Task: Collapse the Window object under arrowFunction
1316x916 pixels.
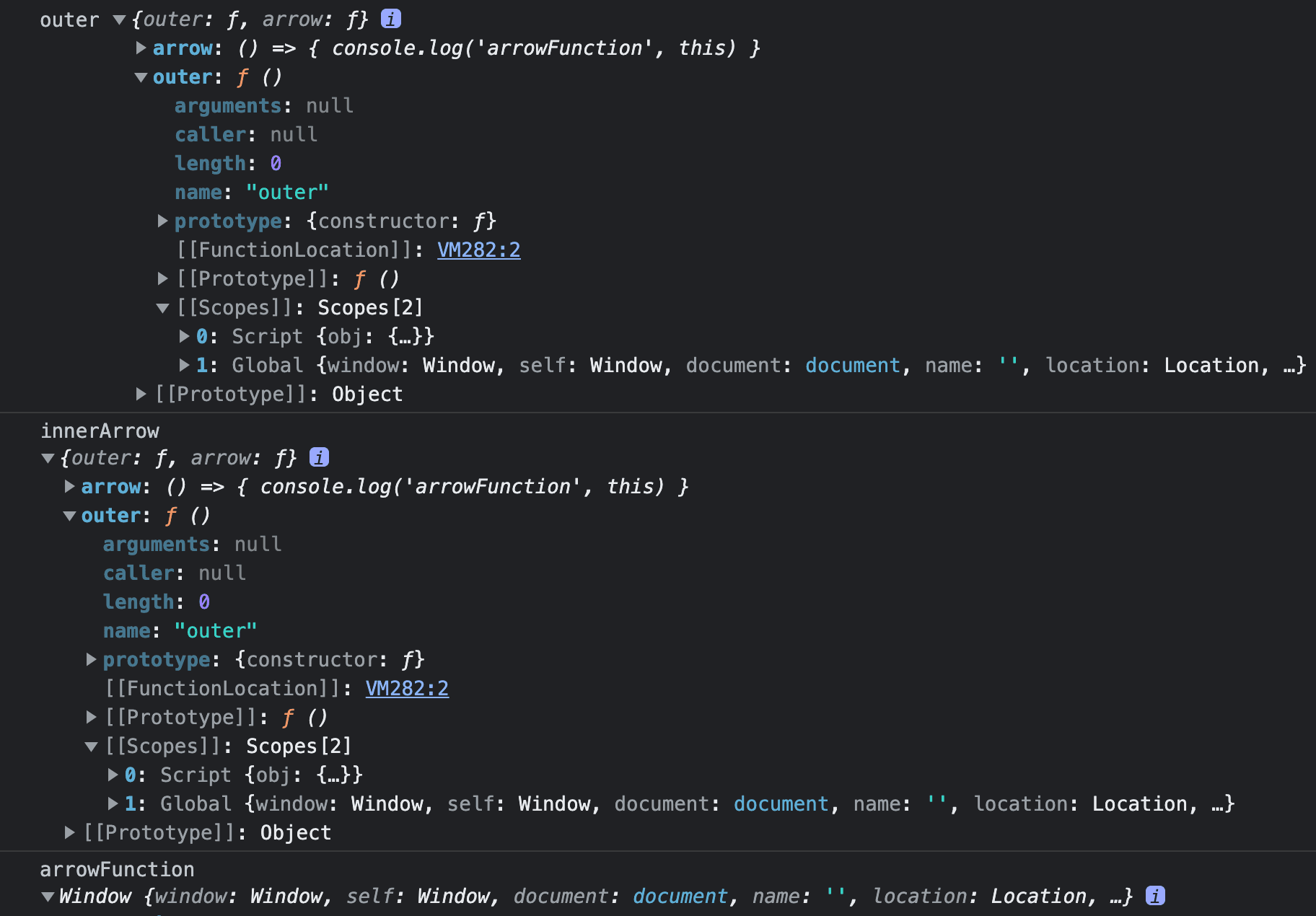Action: tap(48, 897)
